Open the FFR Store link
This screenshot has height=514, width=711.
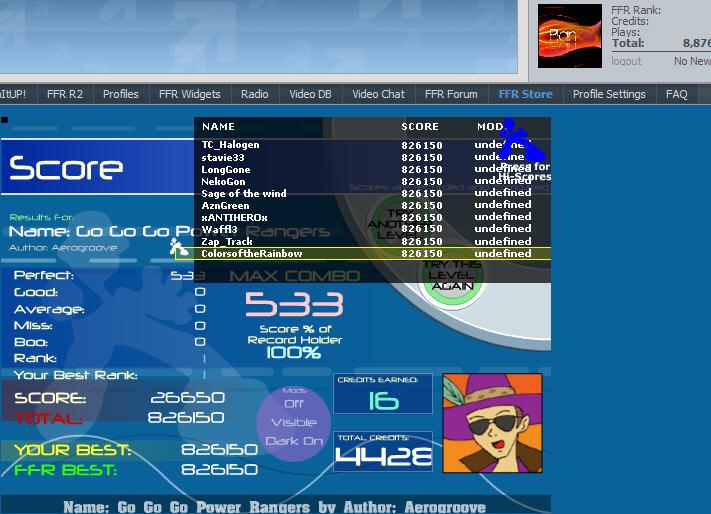pyautogui.click(x=526, y=94)
